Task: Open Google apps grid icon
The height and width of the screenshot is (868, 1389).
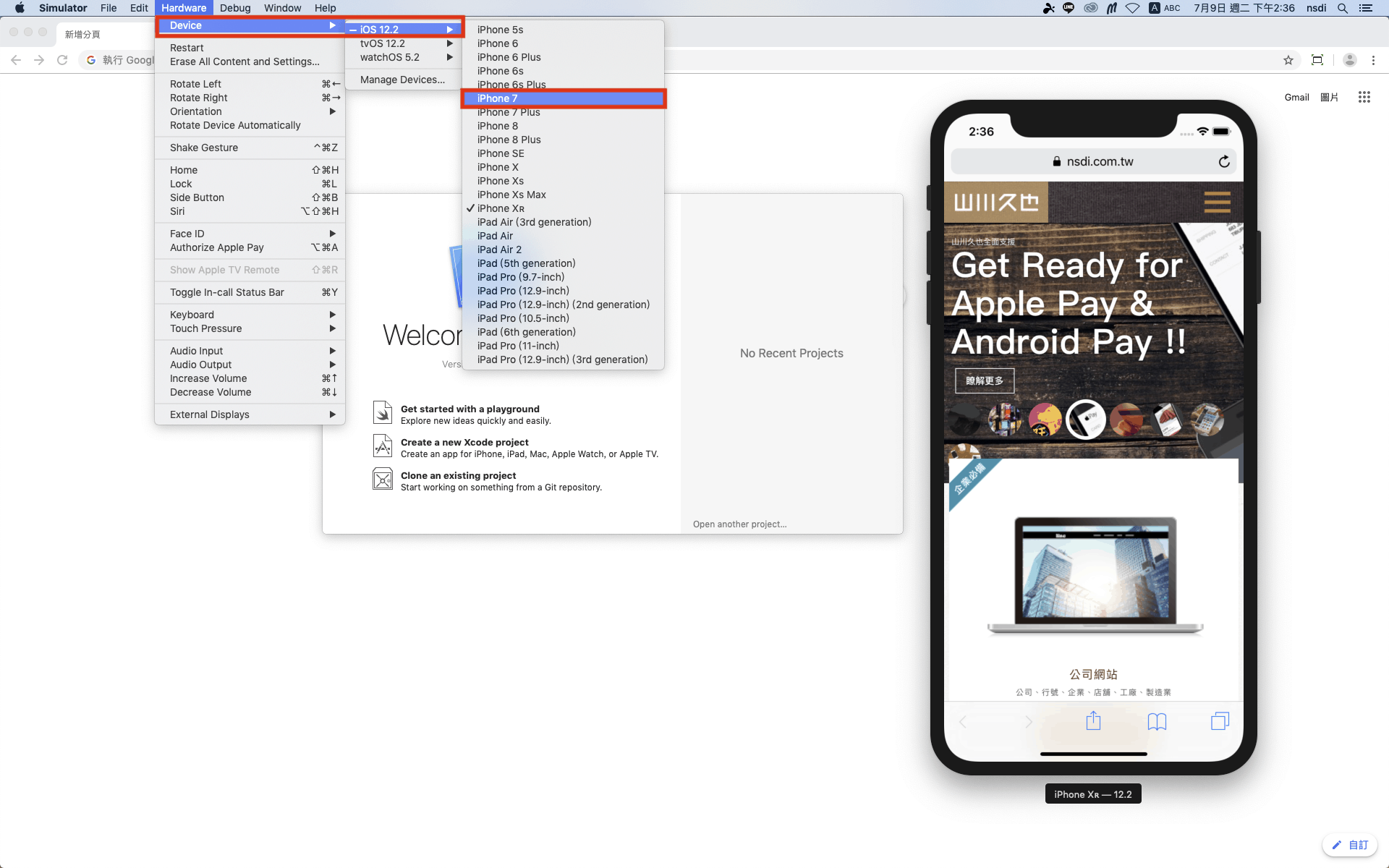Action: pos(1364,97)
